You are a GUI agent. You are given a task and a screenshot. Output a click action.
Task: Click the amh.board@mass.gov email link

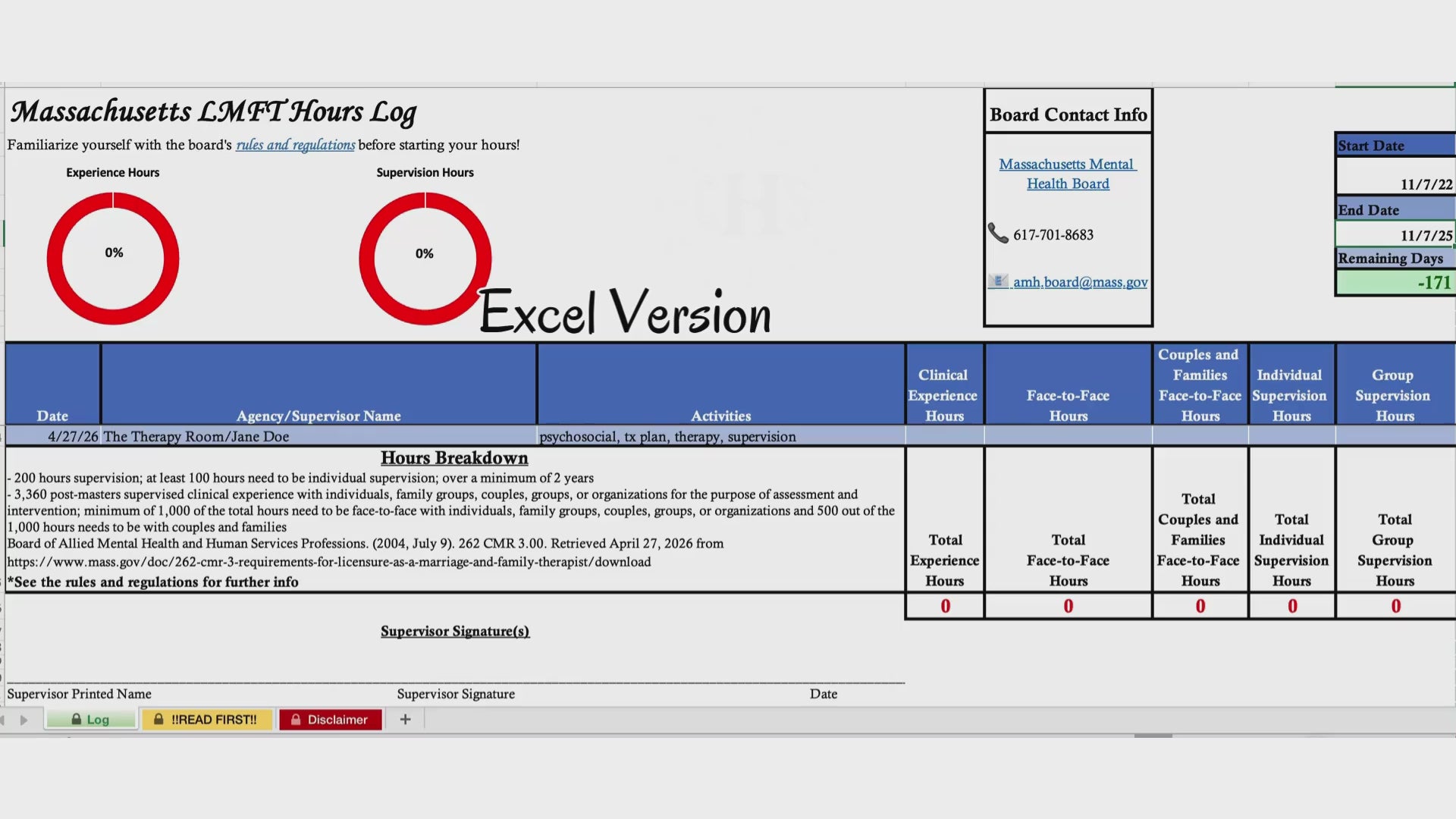(1080, 282)
